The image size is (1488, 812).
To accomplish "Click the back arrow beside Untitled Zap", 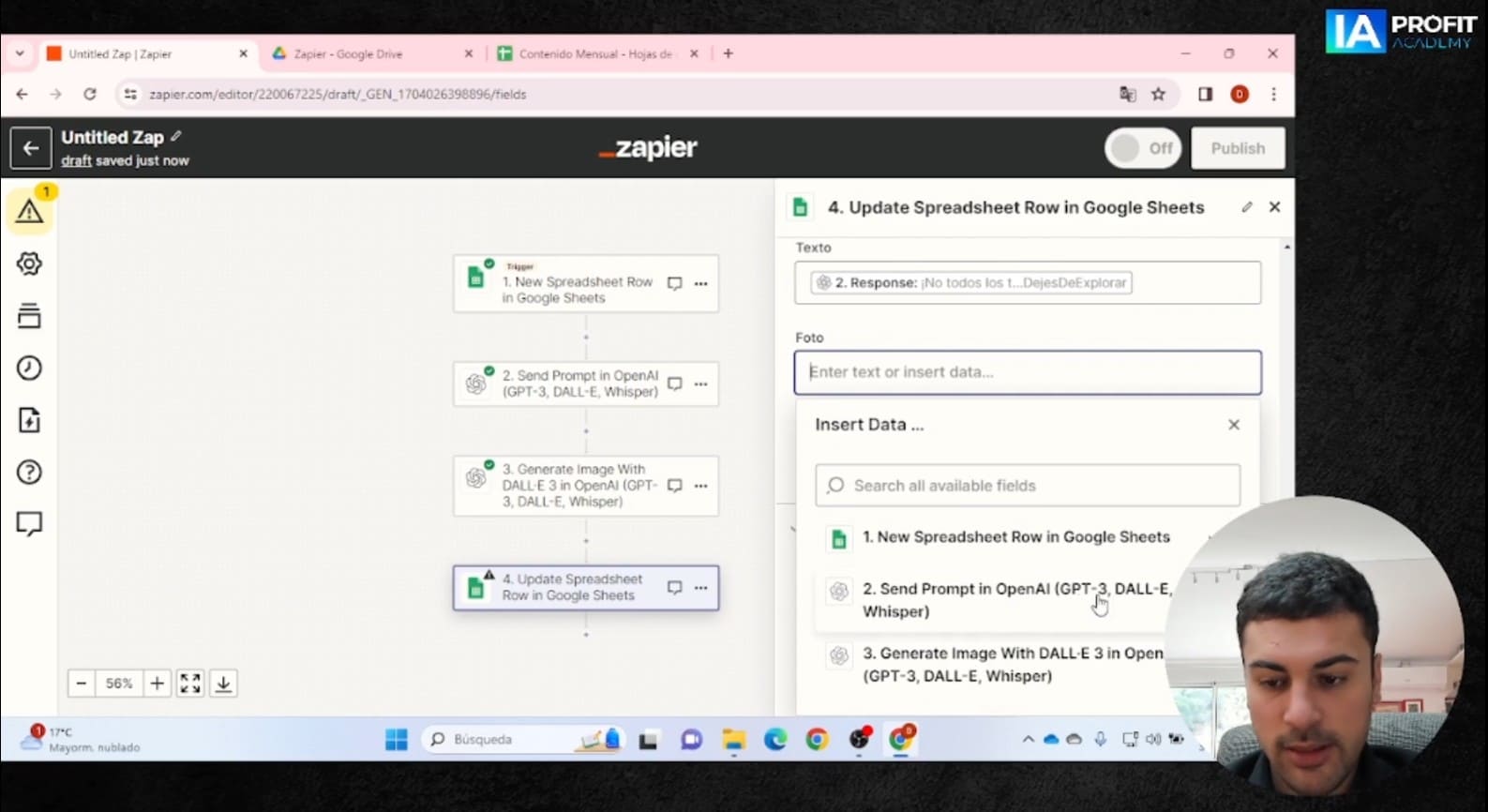I will click(x=31, y=148).
